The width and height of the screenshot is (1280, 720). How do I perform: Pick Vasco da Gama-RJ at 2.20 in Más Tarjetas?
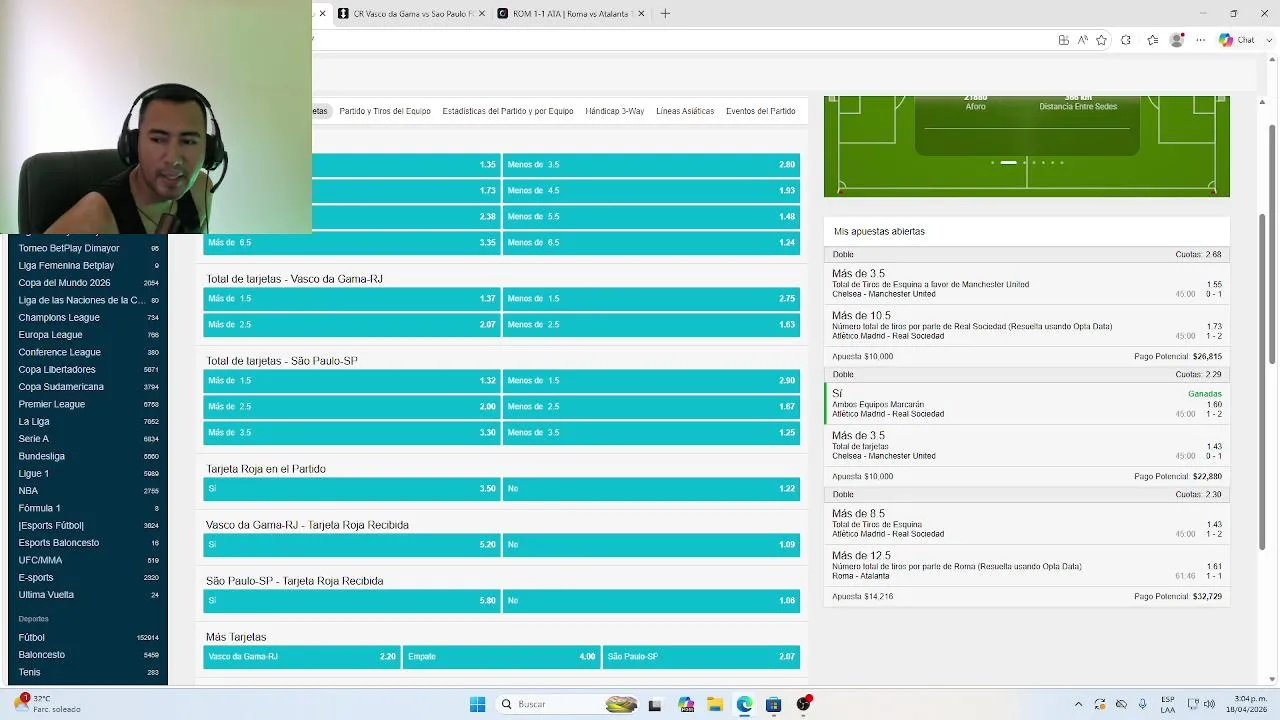pyautogui.click(x=301, y=656)
